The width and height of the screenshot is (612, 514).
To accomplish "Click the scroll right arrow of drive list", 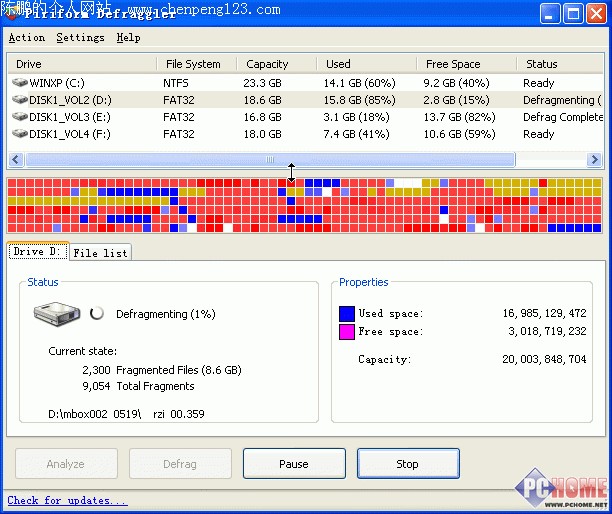I will tap(595, 160).
